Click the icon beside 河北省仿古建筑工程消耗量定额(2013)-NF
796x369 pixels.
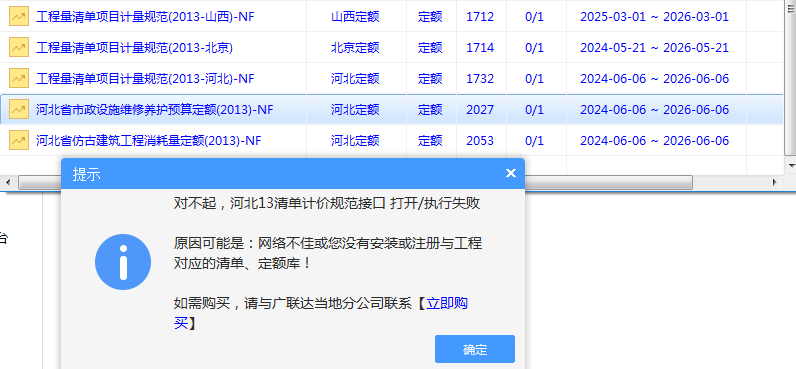19,141
